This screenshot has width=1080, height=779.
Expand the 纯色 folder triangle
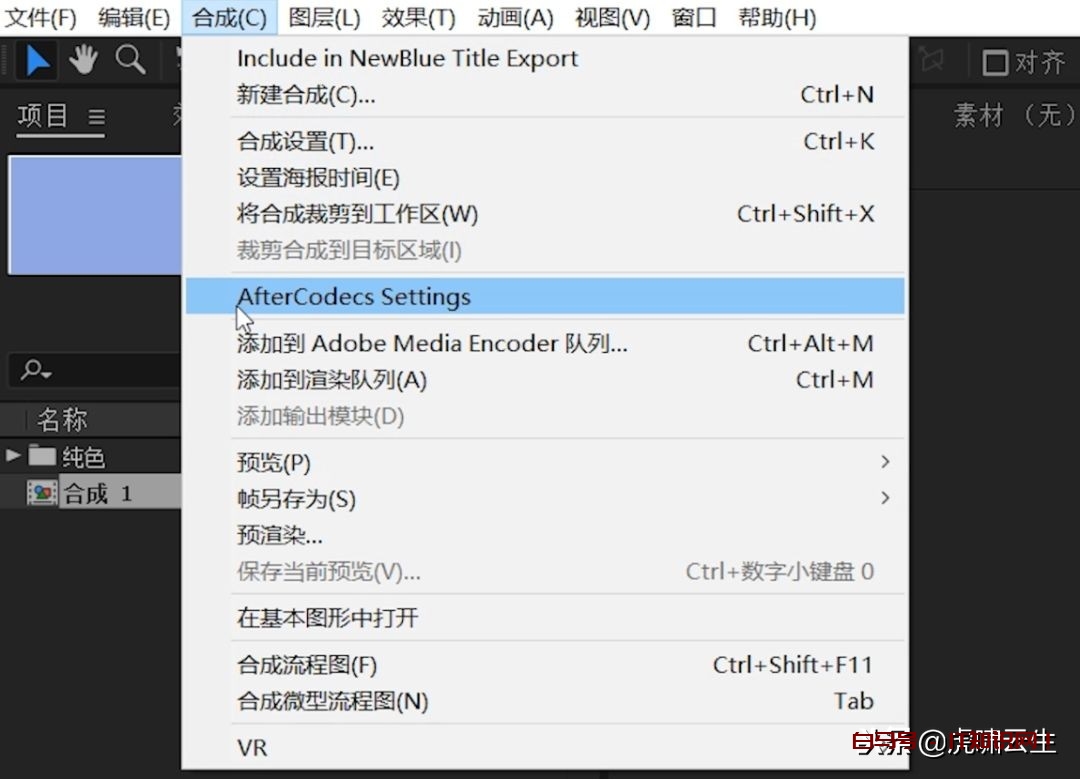tap(12, 455)
